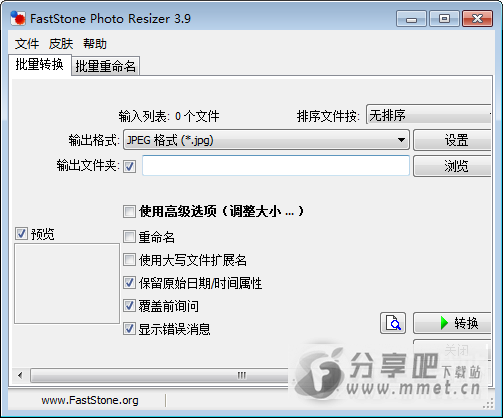Click the 浏览 button
This screenshot has height=418, width=503.
coord(452,166)
